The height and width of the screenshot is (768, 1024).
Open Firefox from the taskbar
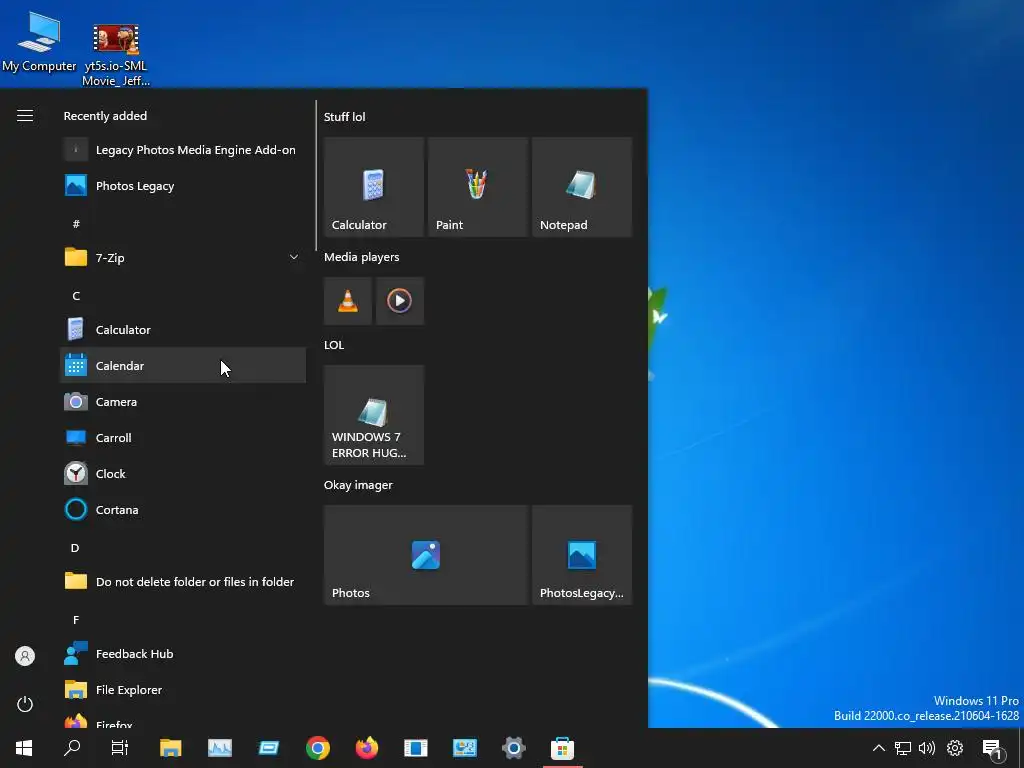[367, 748]
